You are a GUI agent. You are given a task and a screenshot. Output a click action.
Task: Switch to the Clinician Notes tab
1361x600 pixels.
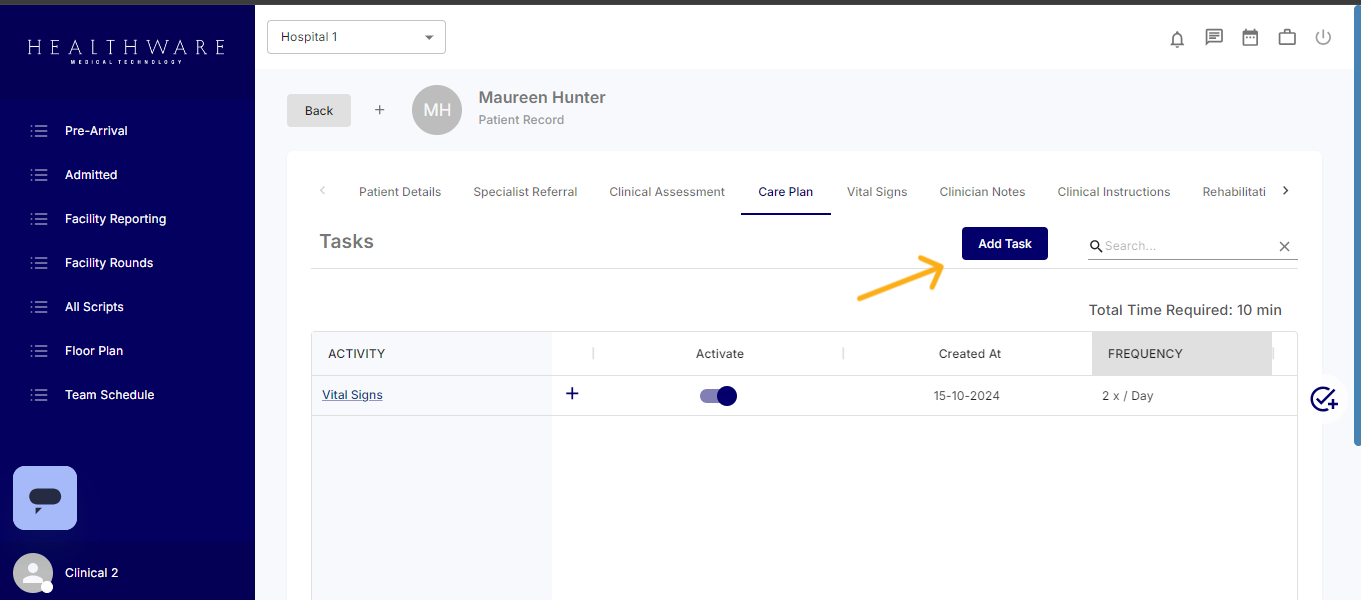coord(982,192)
